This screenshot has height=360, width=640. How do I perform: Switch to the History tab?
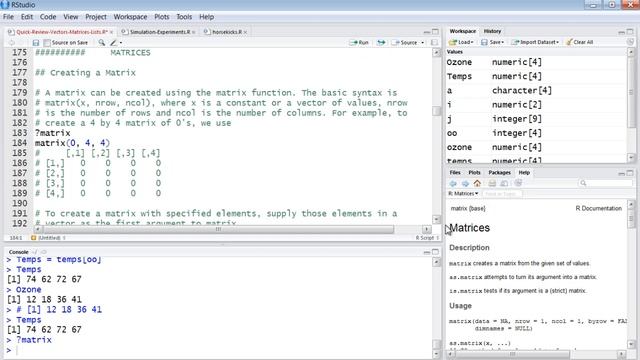[492, 31]
